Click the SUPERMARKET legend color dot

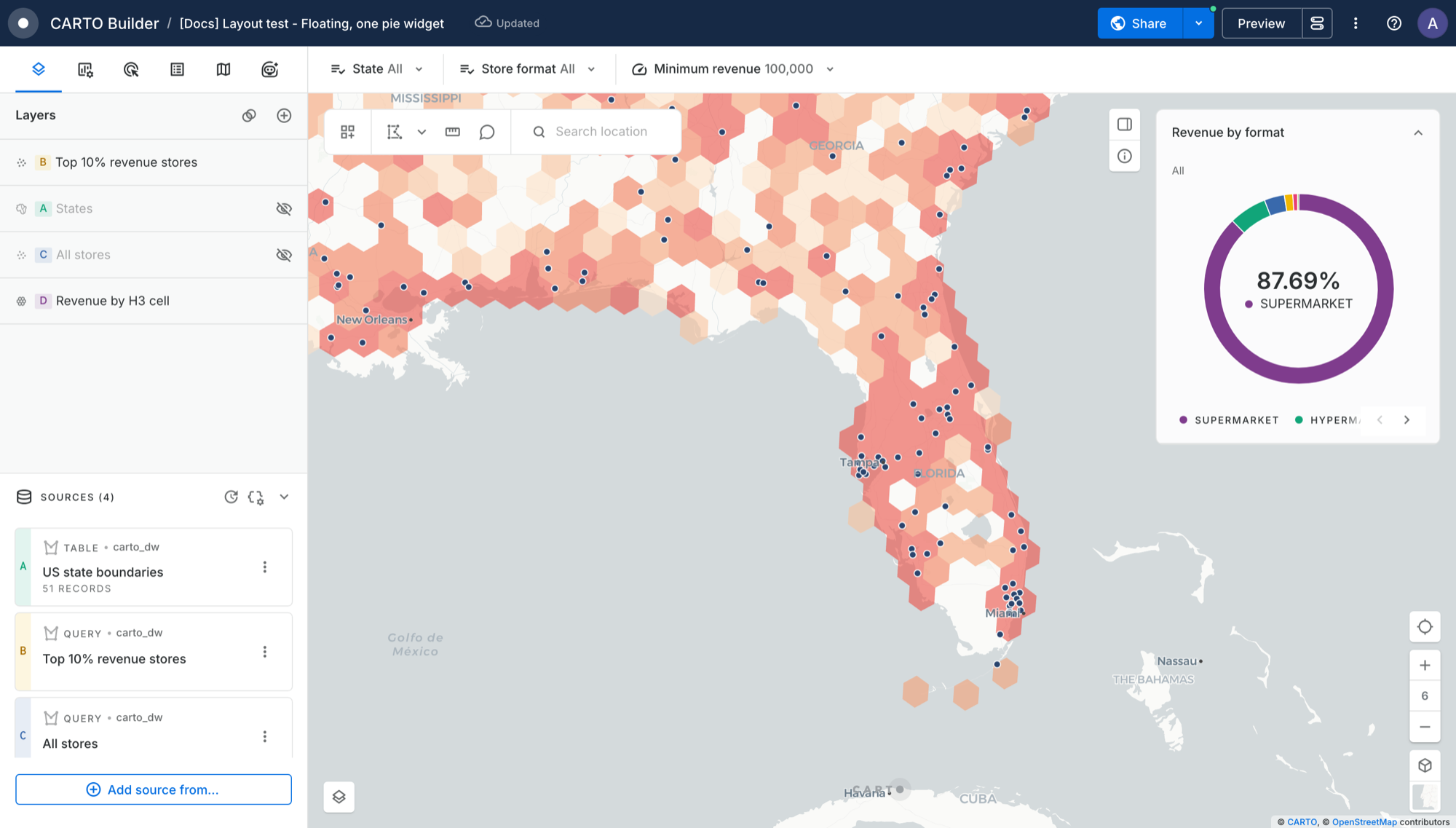click(1183, 420)
